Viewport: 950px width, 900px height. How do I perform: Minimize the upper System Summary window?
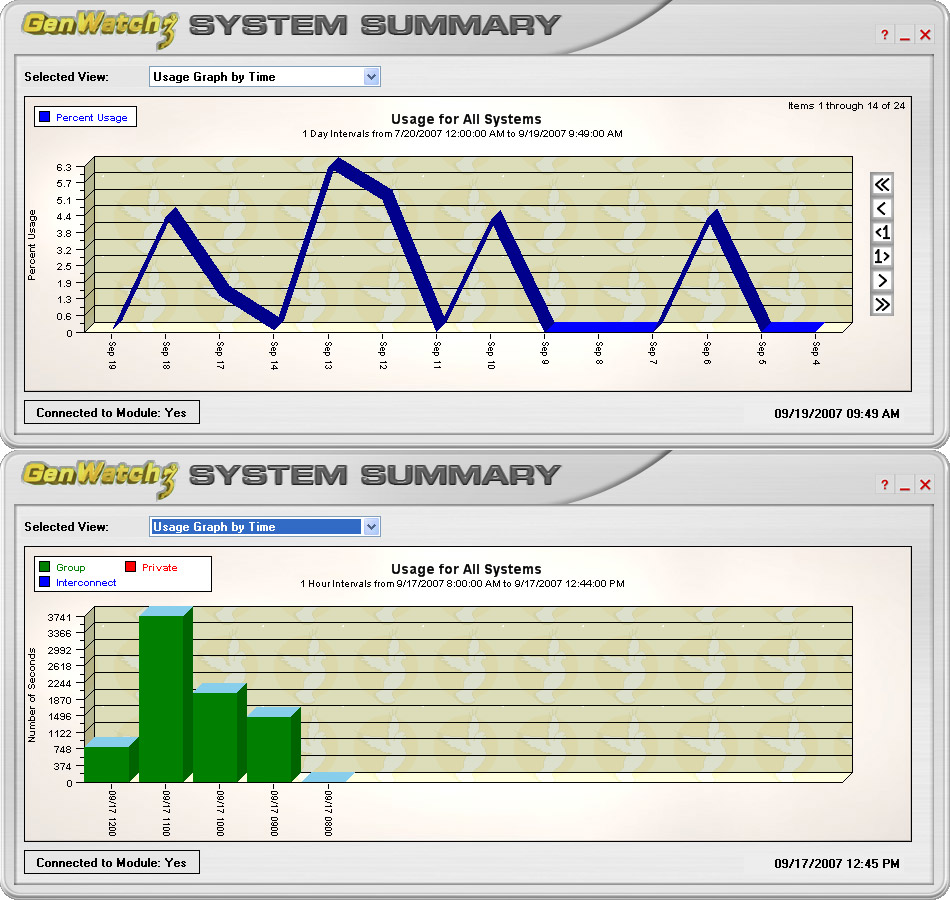tap(905, 36)
